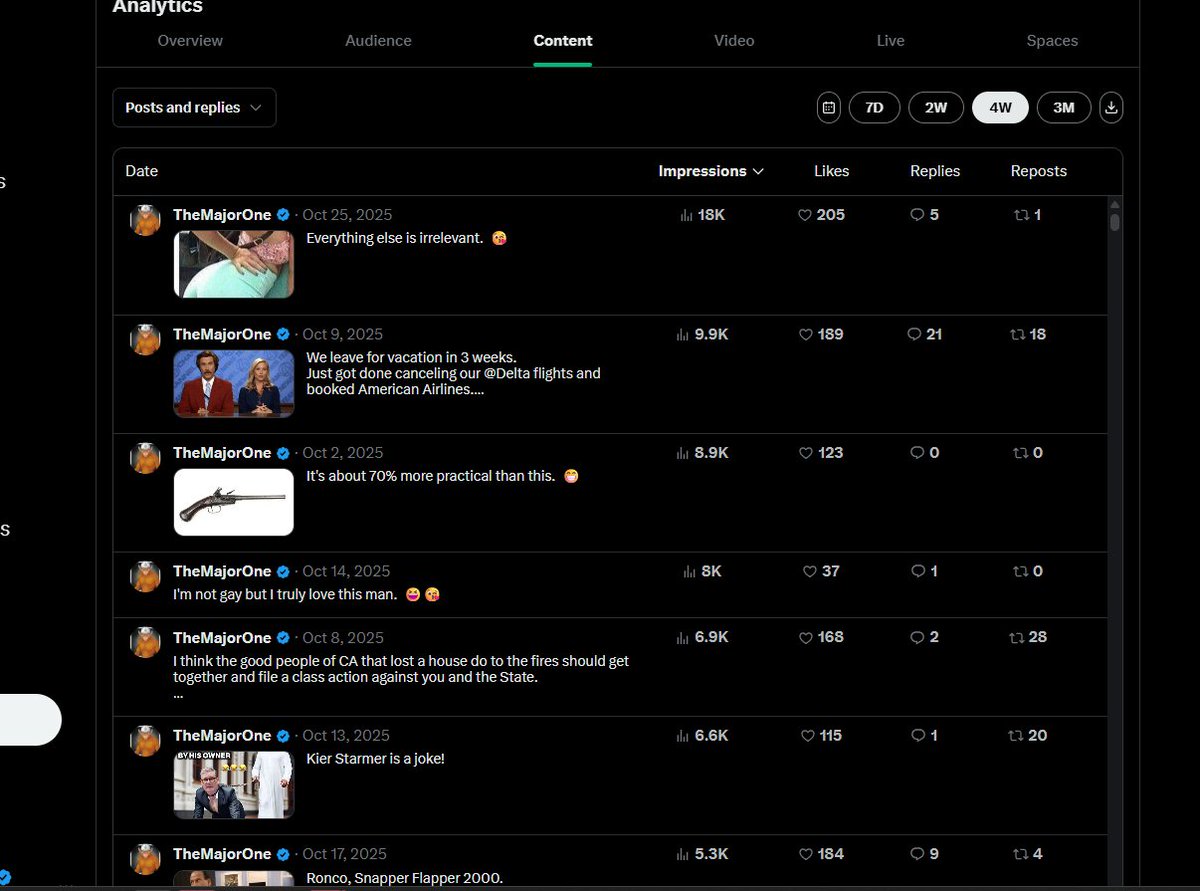The width and height of the screenshot is (1200, 891).
Task: Sort by the Likes column header
Action: tap(831, 171)
